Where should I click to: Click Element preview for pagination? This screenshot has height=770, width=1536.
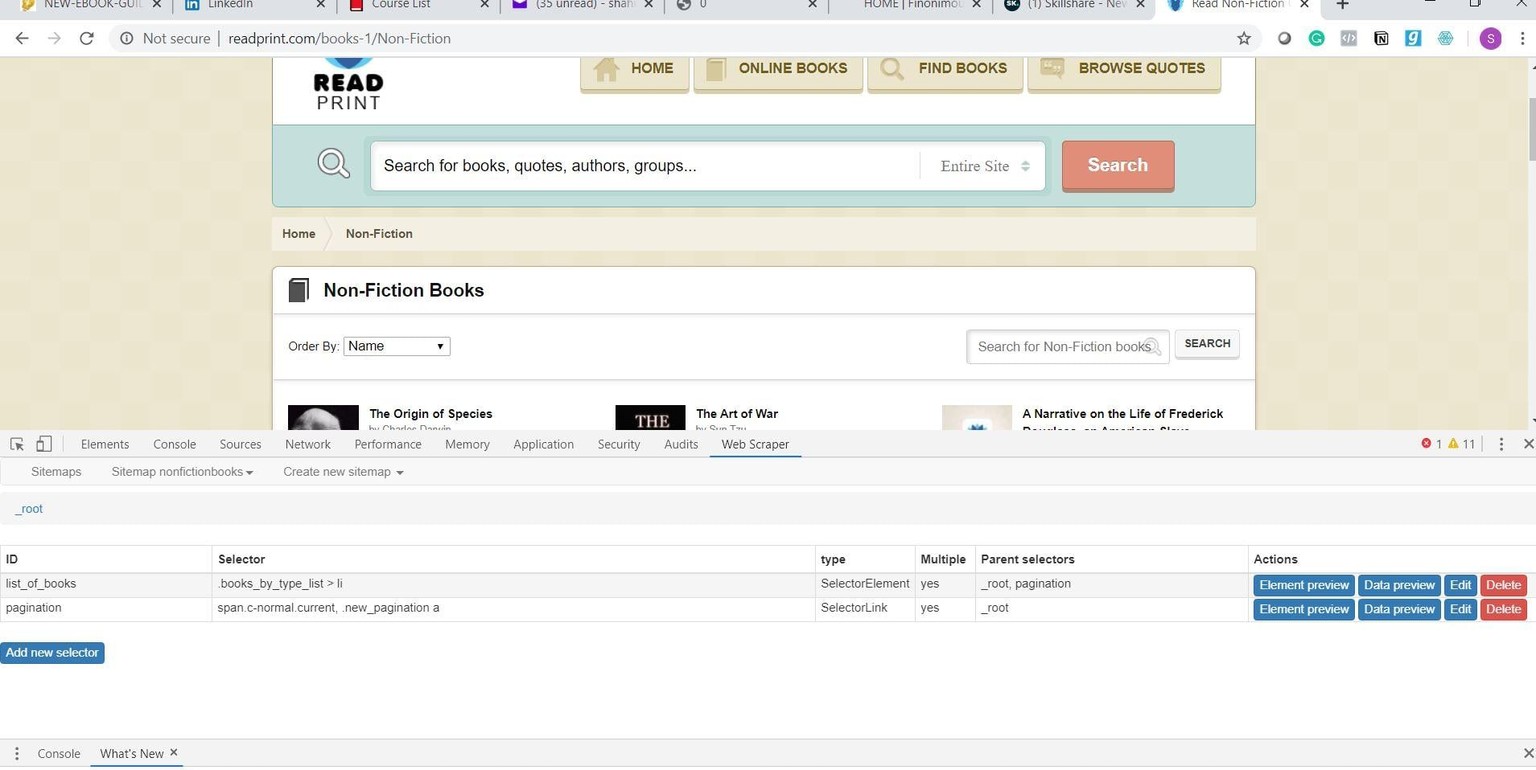1304,609
